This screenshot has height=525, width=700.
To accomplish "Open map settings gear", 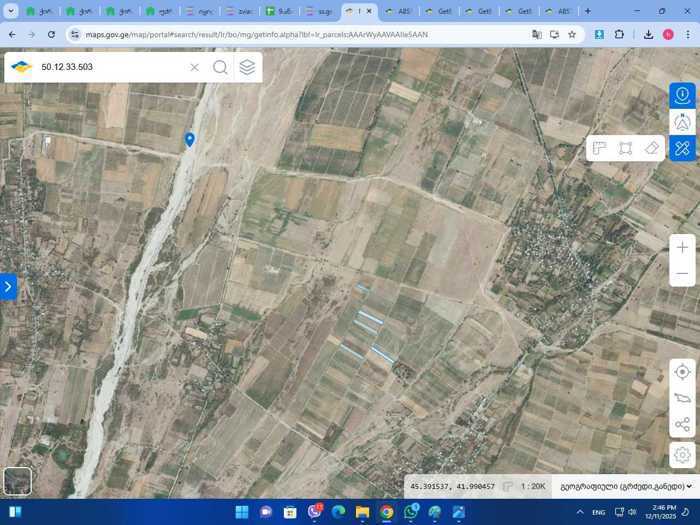I will click(682, 453).
